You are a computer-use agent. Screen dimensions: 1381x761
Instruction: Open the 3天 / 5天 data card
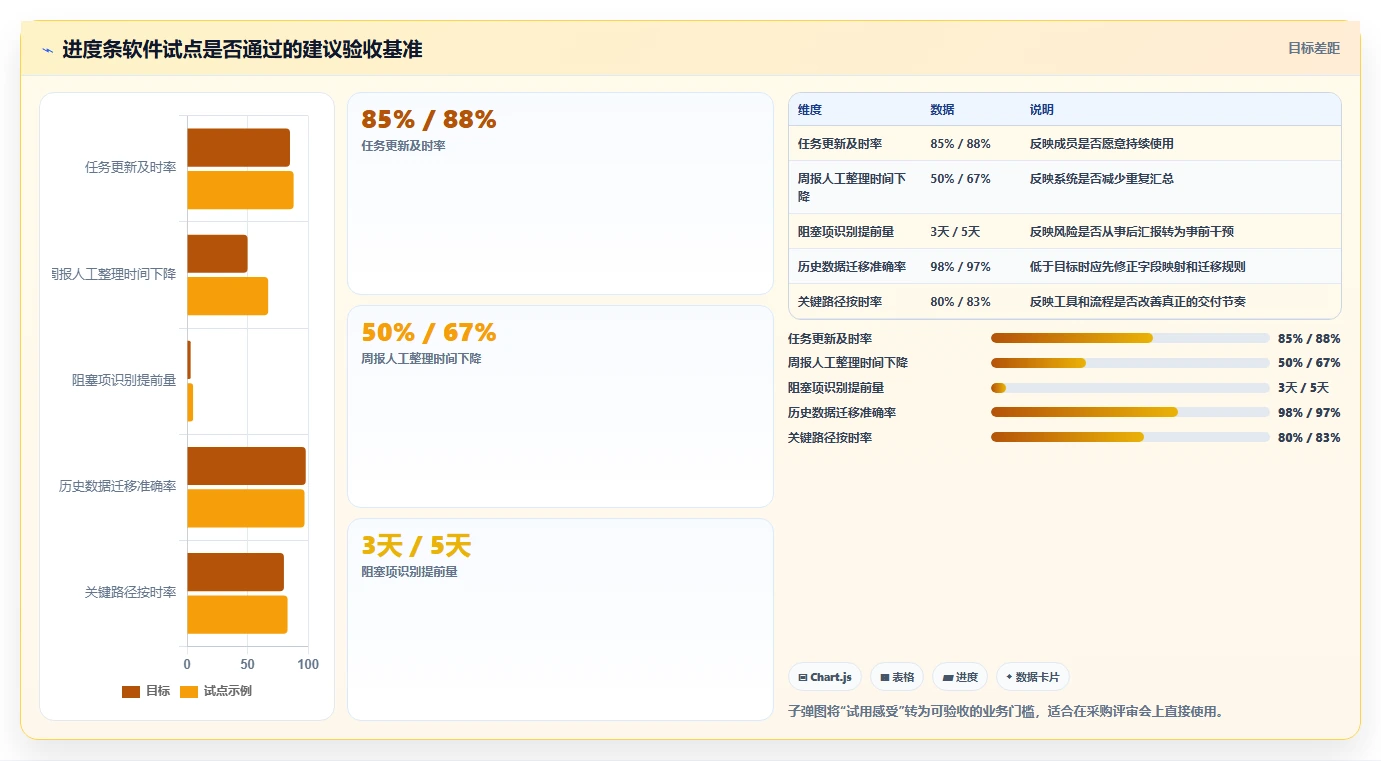(560, 620)
